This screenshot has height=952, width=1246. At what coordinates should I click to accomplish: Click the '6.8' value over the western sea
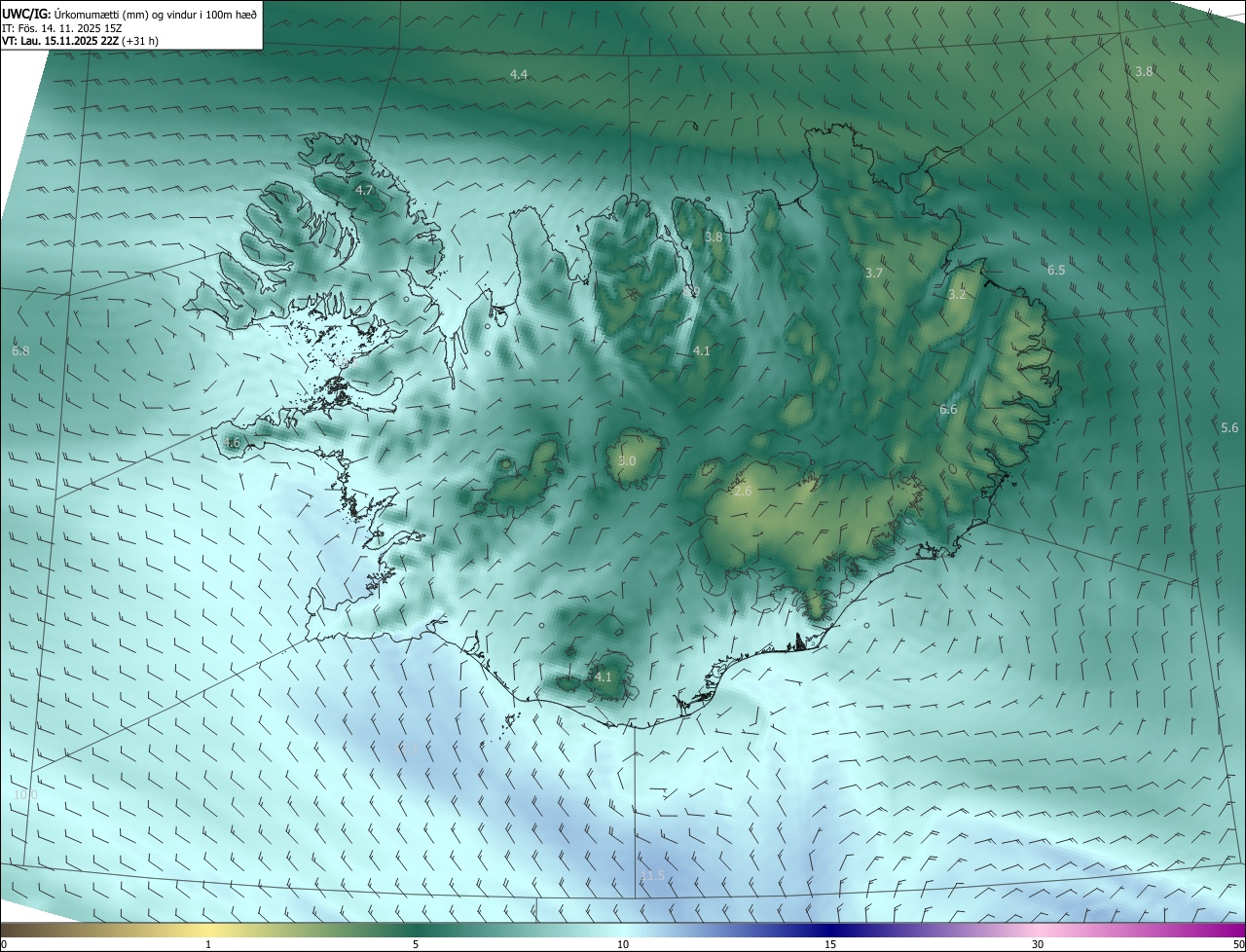click(x=20, y=350)
